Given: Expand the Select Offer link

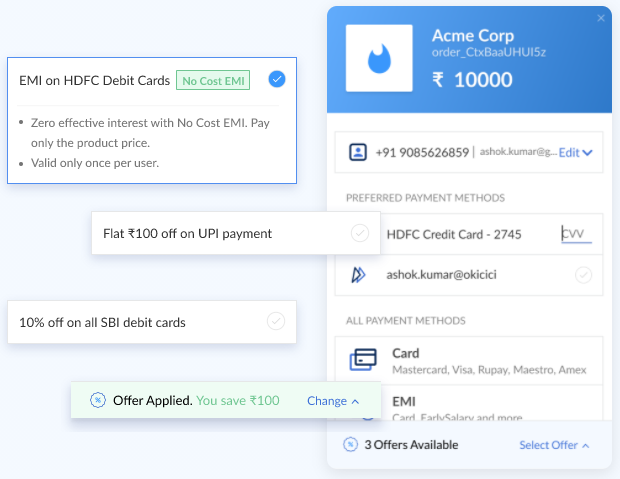Looking at the screenshot, I should coord(554,445).
